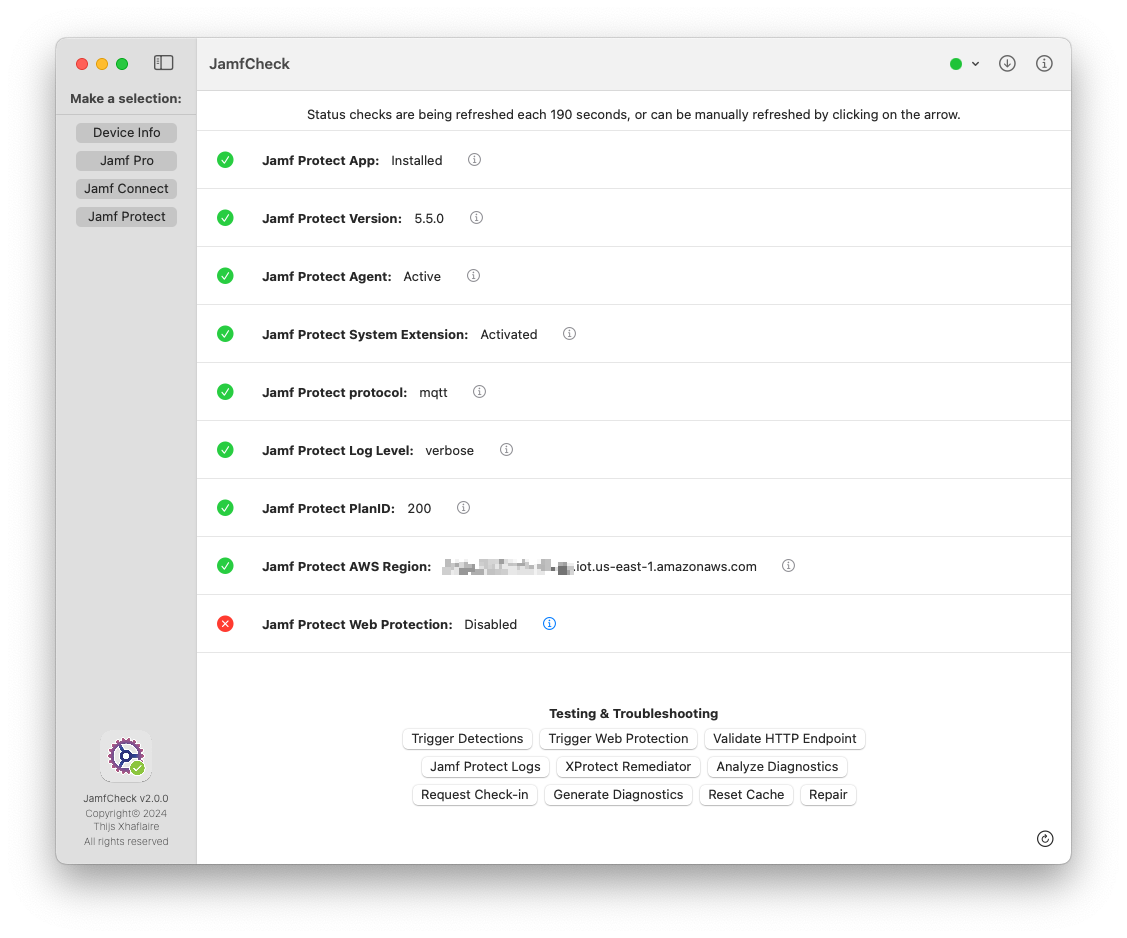Click the Validate HTTP Endpoint button
Screen dimensions: 1127x938
[784, 738]
